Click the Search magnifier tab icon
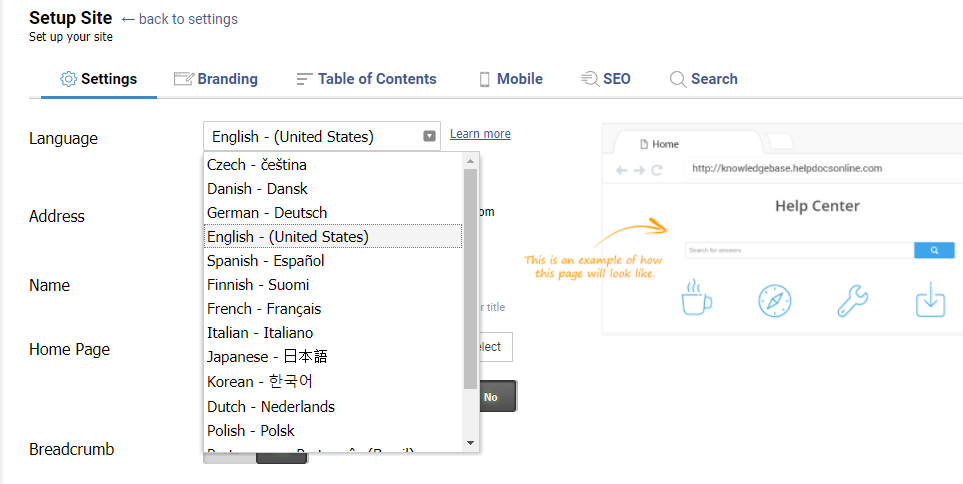The image size is (963, 484). (678, 79)
